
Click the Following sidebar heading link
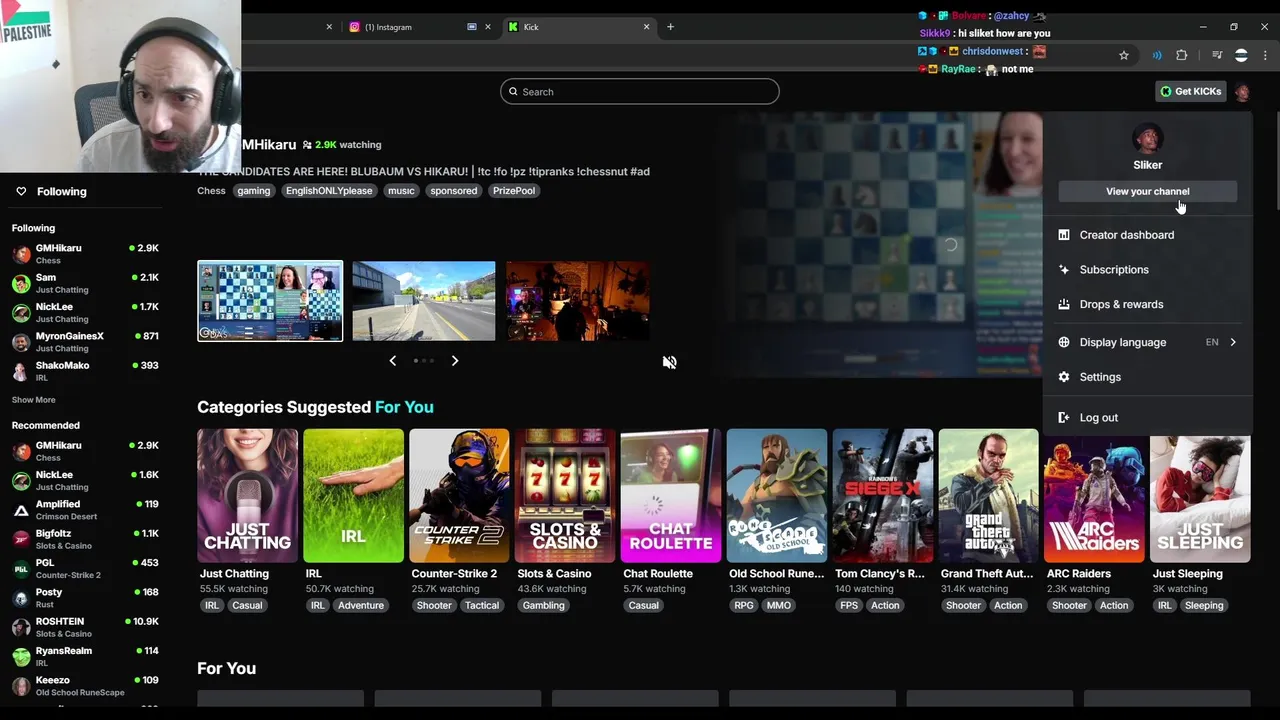(62, 191)
